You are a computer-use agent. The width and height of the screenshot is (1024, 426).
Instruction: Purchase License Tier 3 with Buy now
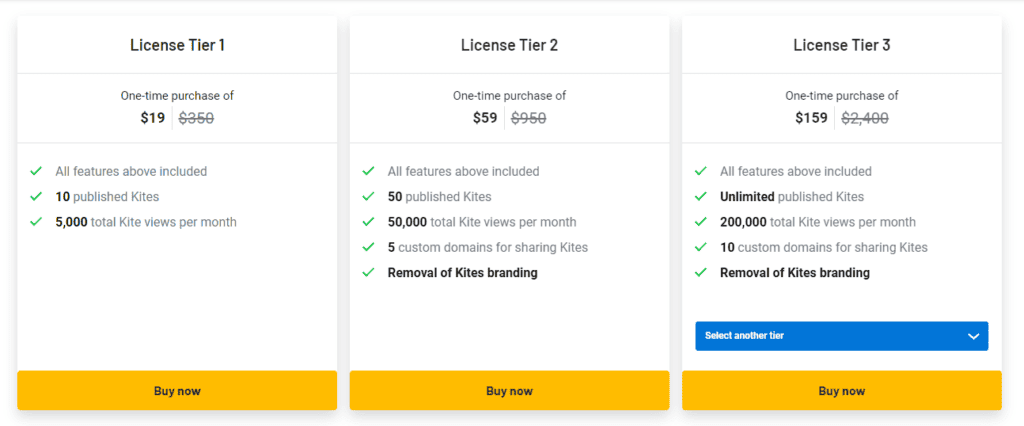pyautogui.click(x=841, y=391)
